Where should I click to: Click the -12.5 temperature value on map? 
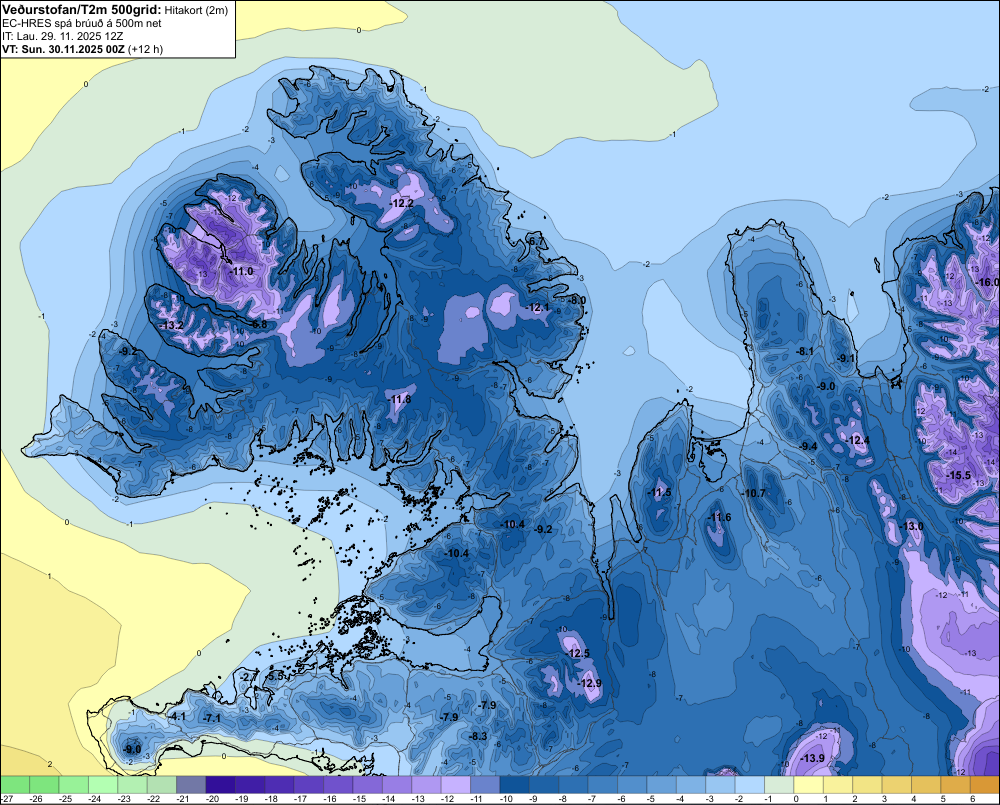pyautogui.click(x=578, y=653)
